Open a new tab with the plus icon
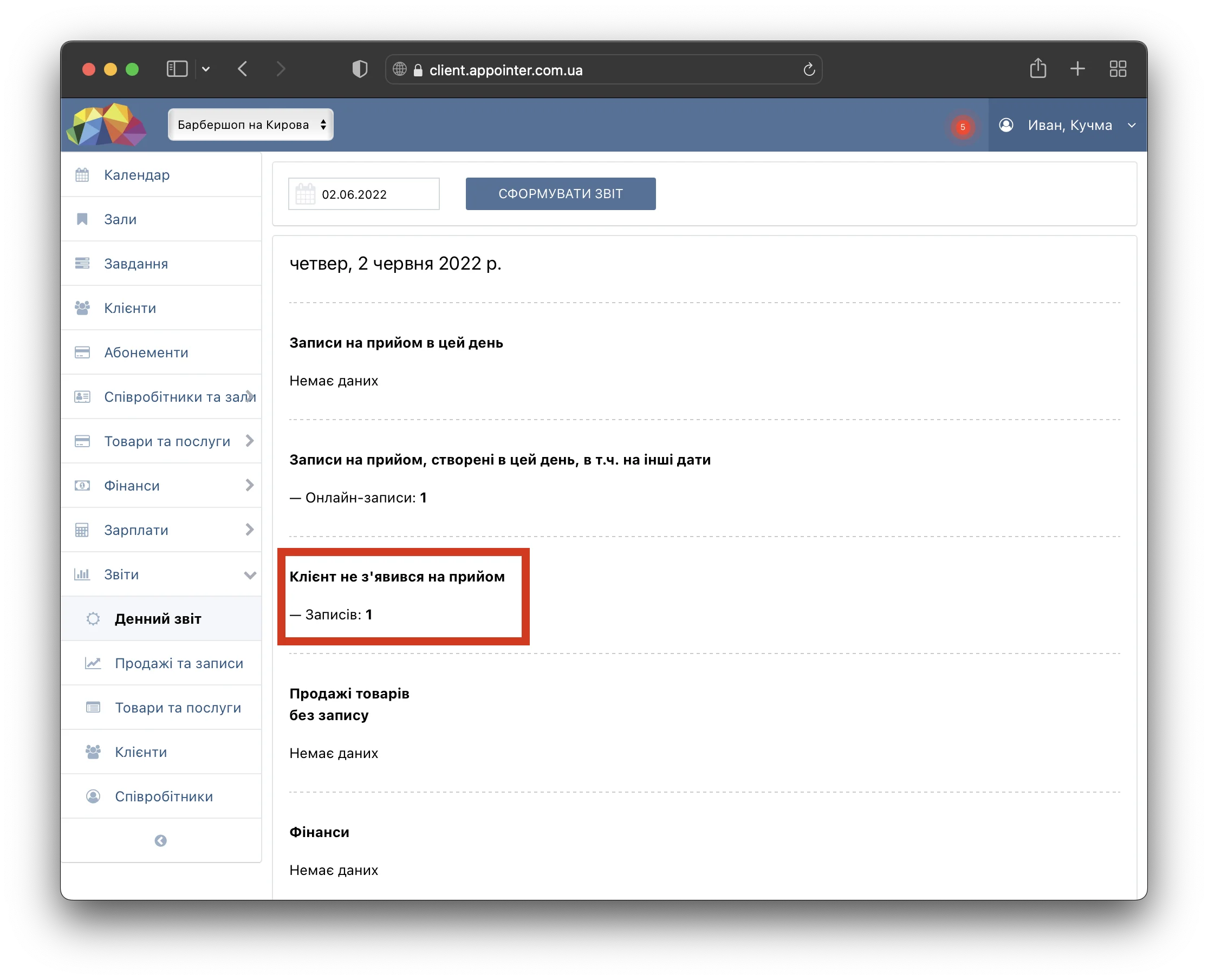Screen dimensions: 1208x980 click(x=1078, y=69)
